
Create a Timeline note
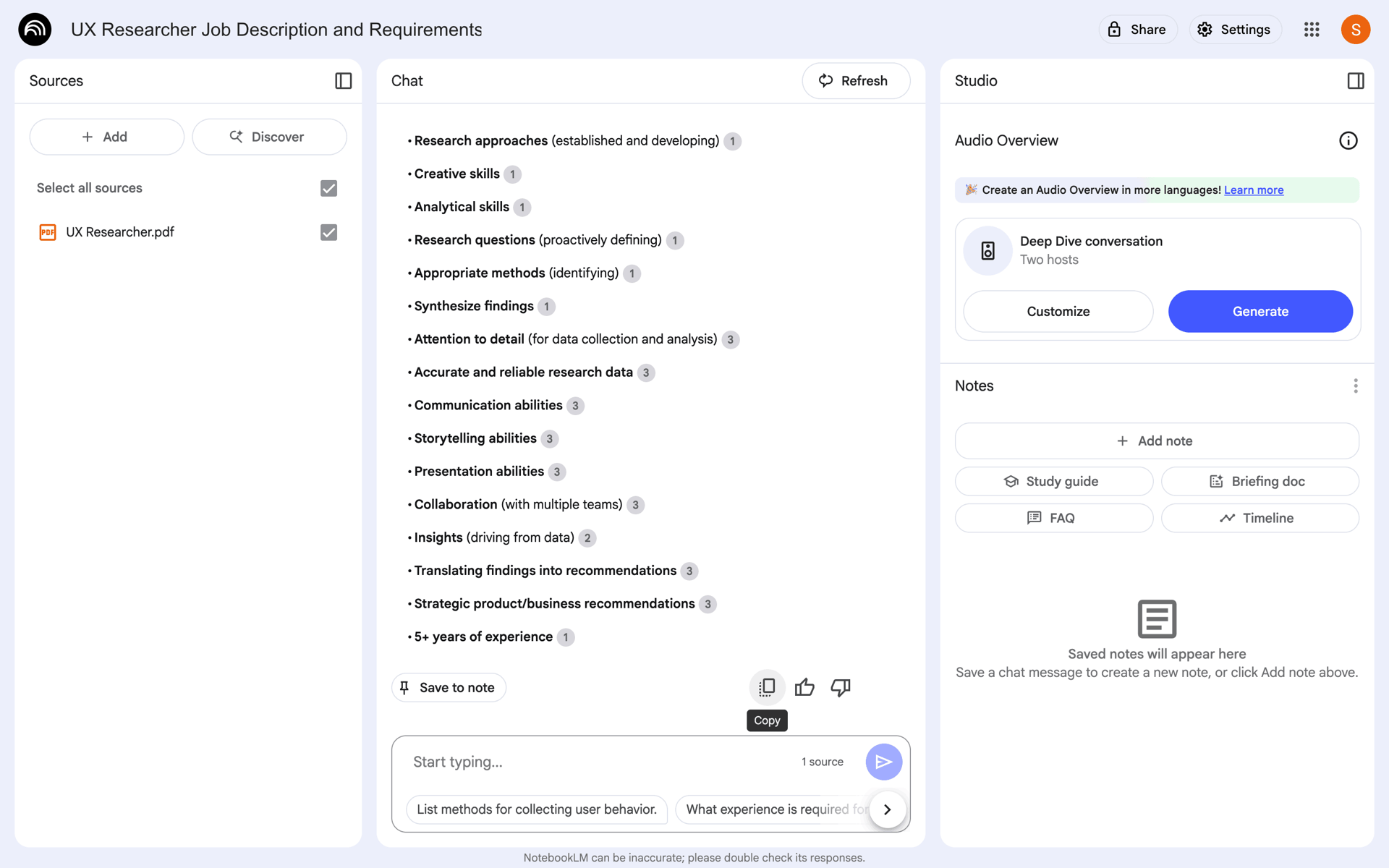point(1260,519)
